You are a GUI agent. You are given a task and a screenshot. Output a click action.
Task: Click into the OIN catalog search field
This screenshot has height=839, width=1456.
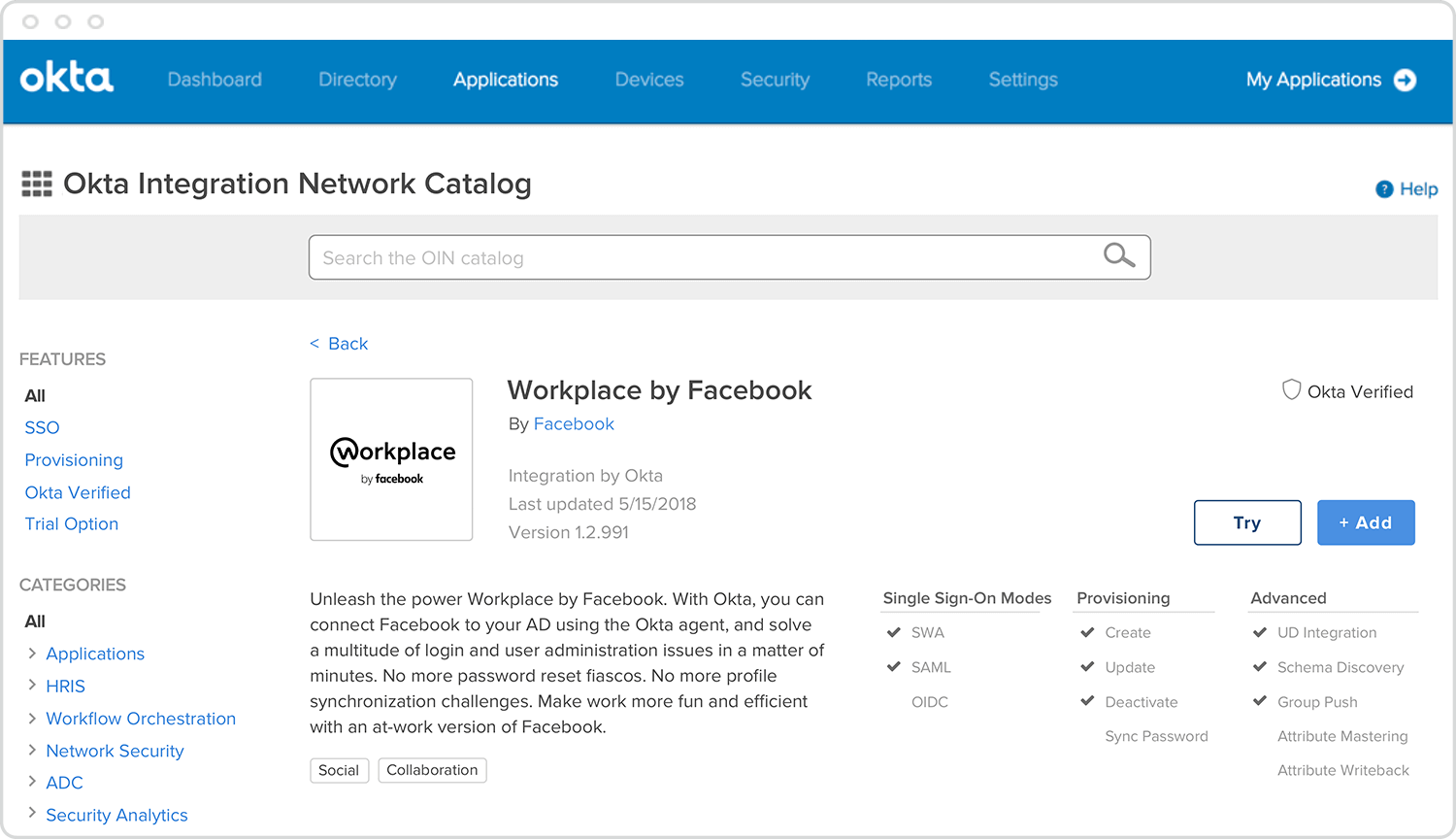(x=699, y=257)
